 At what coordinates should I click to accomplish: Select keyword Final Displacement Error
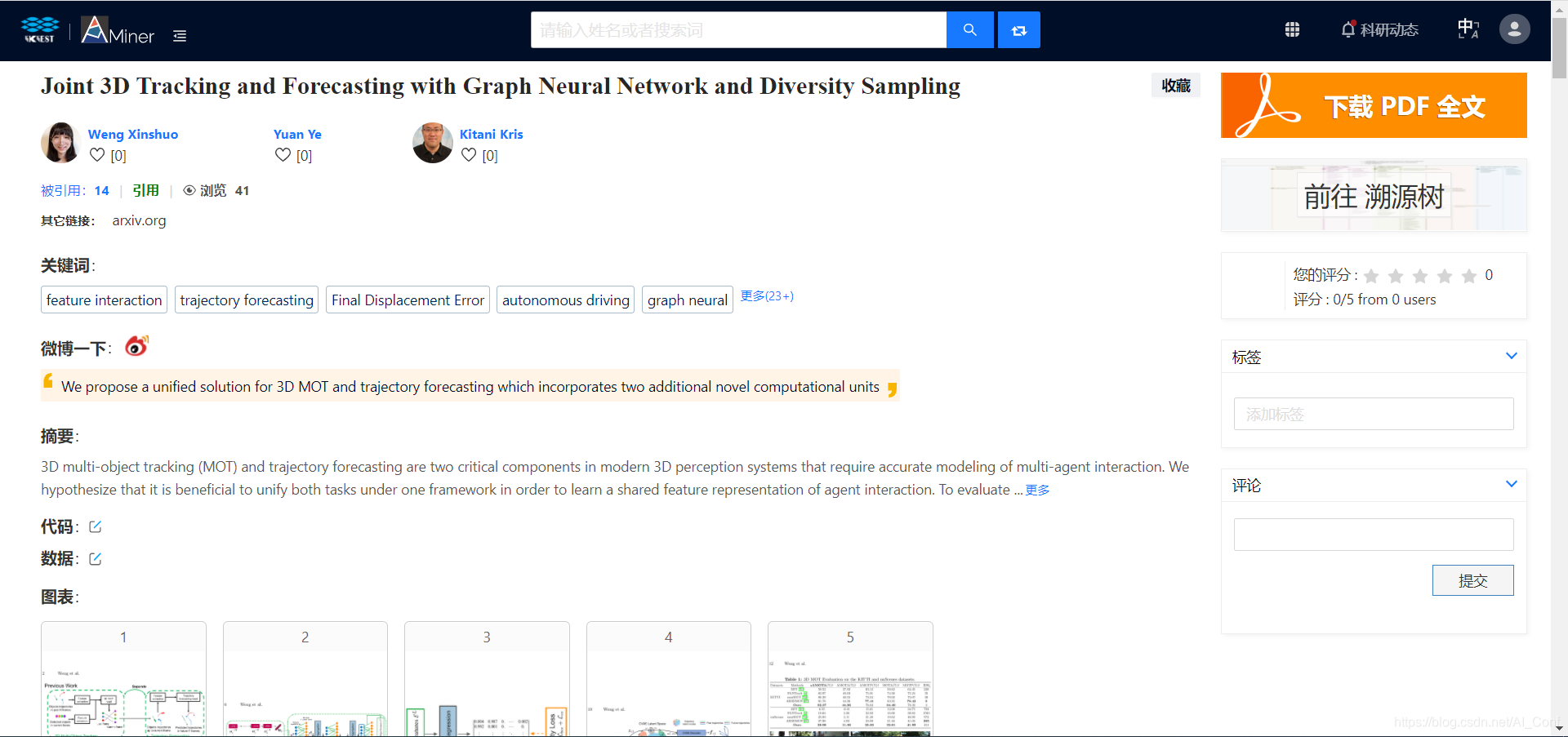(x=408, y=300)
